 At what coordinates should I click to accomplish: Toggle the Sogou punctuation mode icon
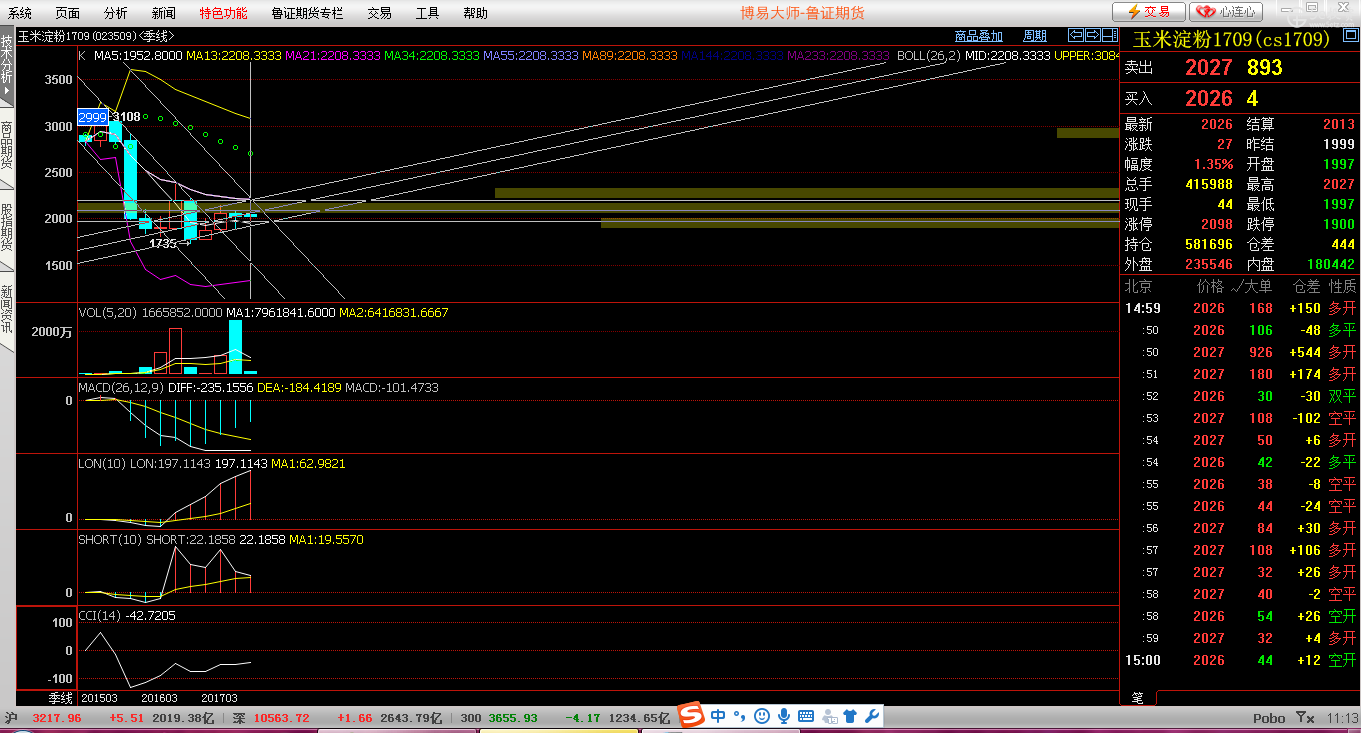[x=740, y=716]
